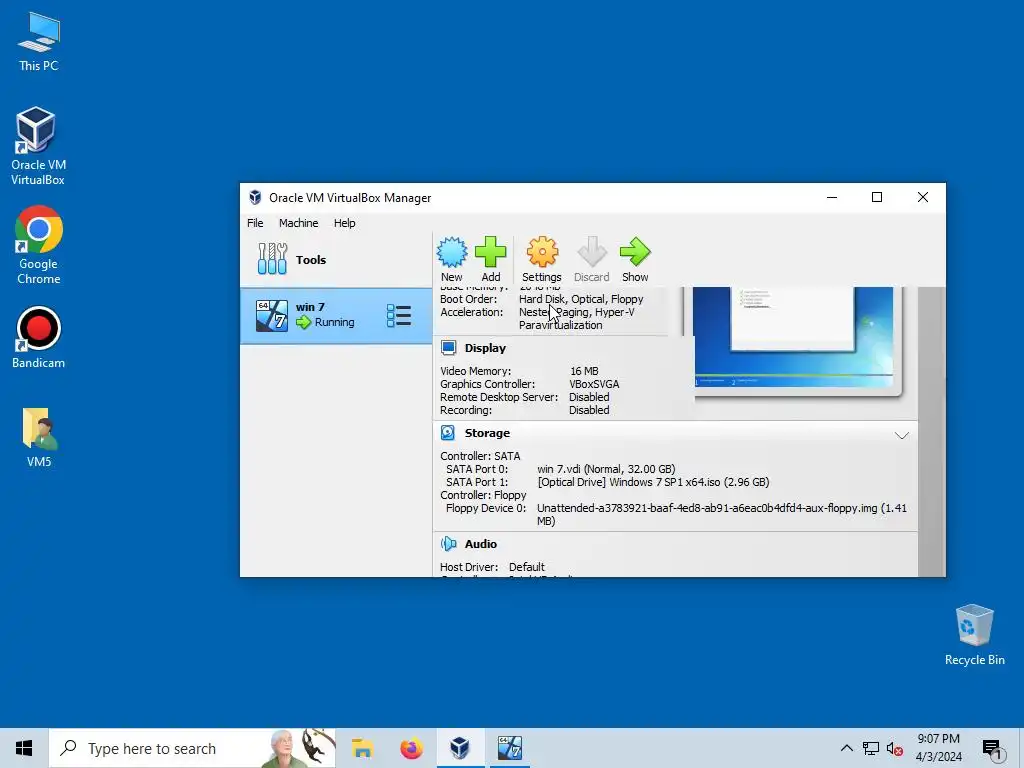Open Firefox from the taskbar
Screen dimensions: 1024x768
pos(411,748)
